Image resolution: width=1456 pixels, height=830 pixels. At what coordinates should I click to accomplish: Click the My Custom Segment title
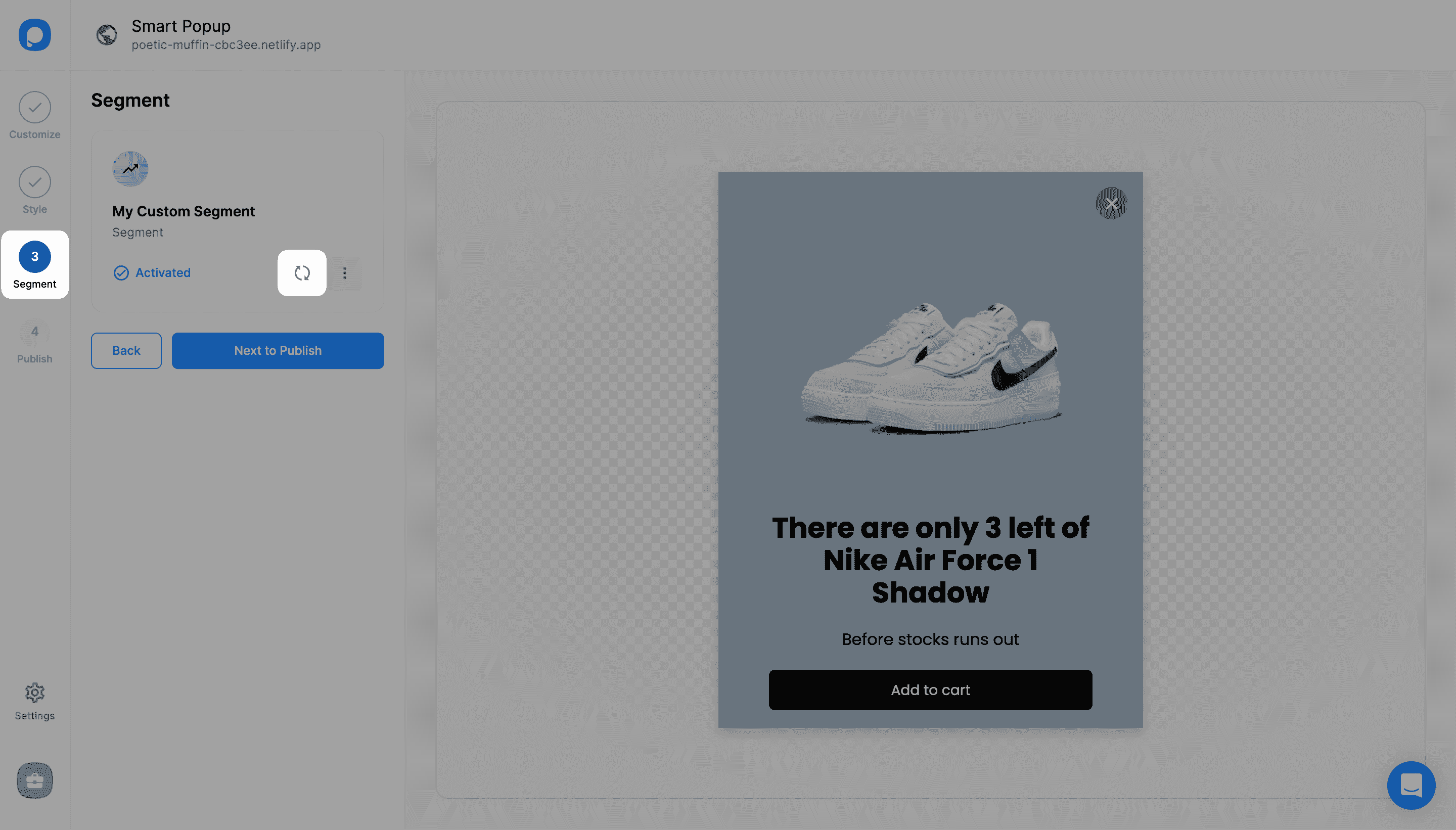click(184, 211)
